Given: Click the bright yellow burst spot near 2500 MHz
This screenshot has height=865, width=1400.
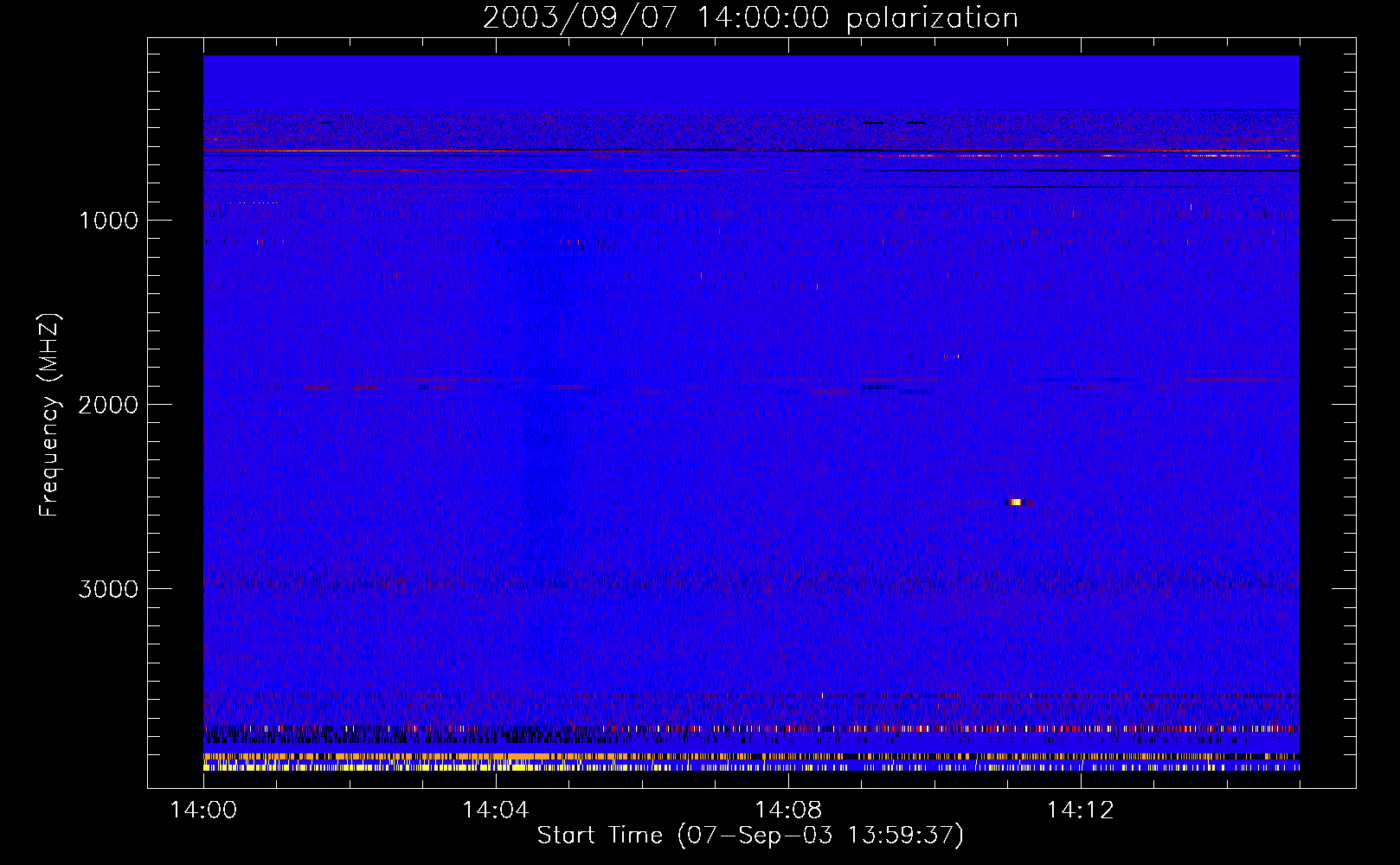Looking at the screenshot, I should pyautogui.click(x=1016, y=502).
